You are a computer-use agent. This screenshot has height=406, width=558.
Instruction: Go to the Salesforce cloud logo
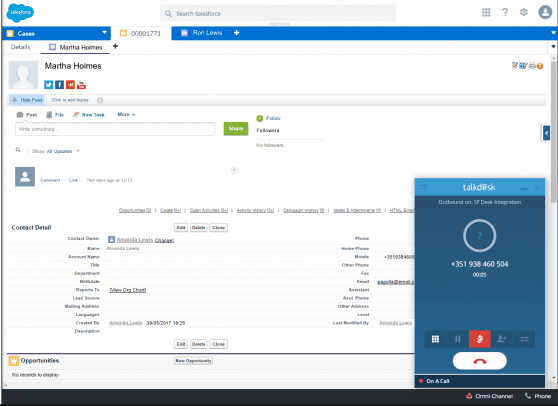pyautogui.click(x=20, y=12)
